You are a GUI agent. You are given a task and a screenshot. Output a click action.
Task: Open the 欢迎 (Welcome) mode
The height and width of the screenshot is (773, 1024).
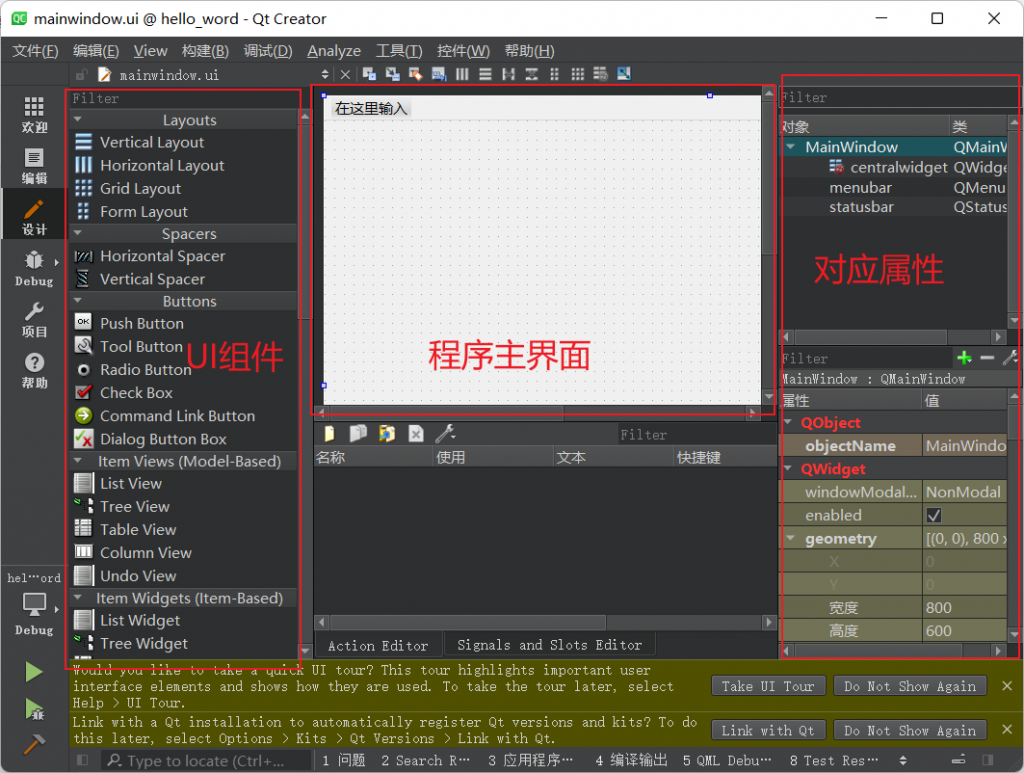pos(34,115)
